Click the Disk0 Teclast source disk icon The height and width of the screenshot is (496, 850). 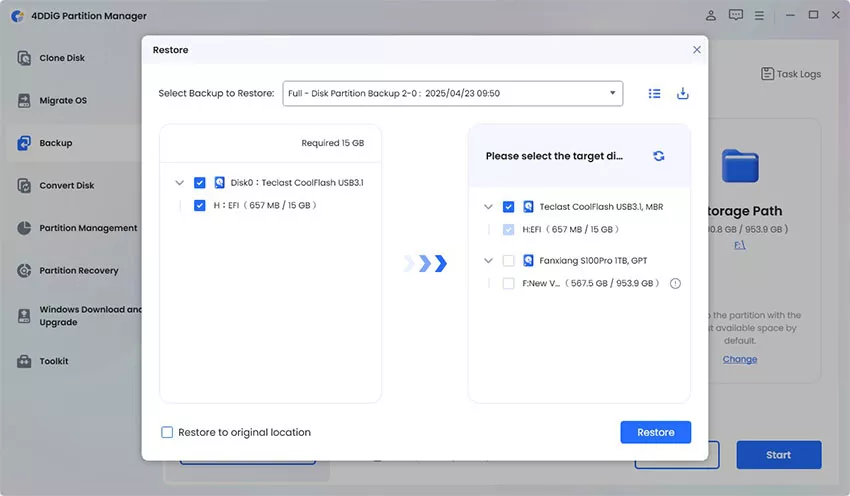pyautogui.click(x=220, y=183)
